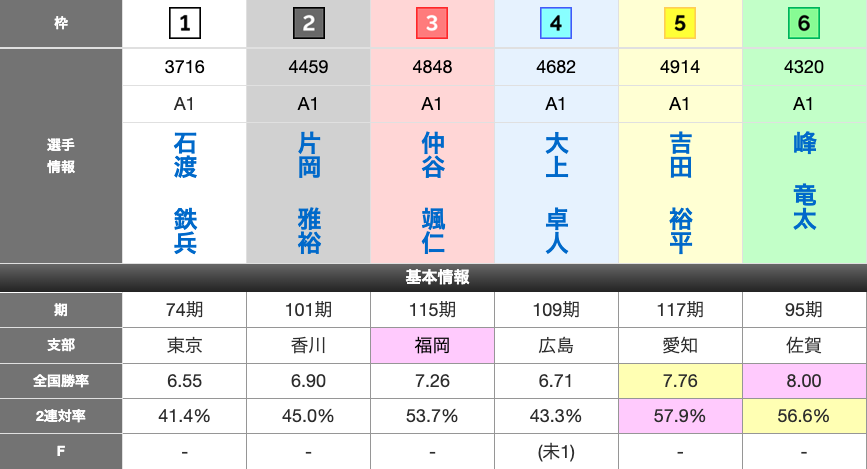Viewport: 867px width, 469px height.
Task: Click the black lane number 2 badge
Action: pos(308,23)
